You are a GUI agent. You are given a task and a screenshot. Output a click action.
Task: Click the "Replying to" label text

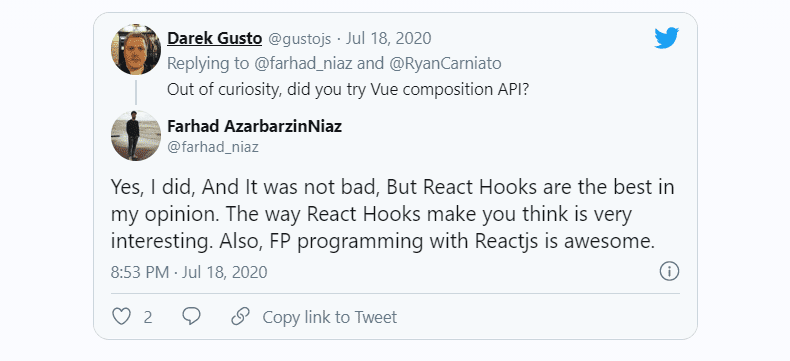tap(208, 64)
